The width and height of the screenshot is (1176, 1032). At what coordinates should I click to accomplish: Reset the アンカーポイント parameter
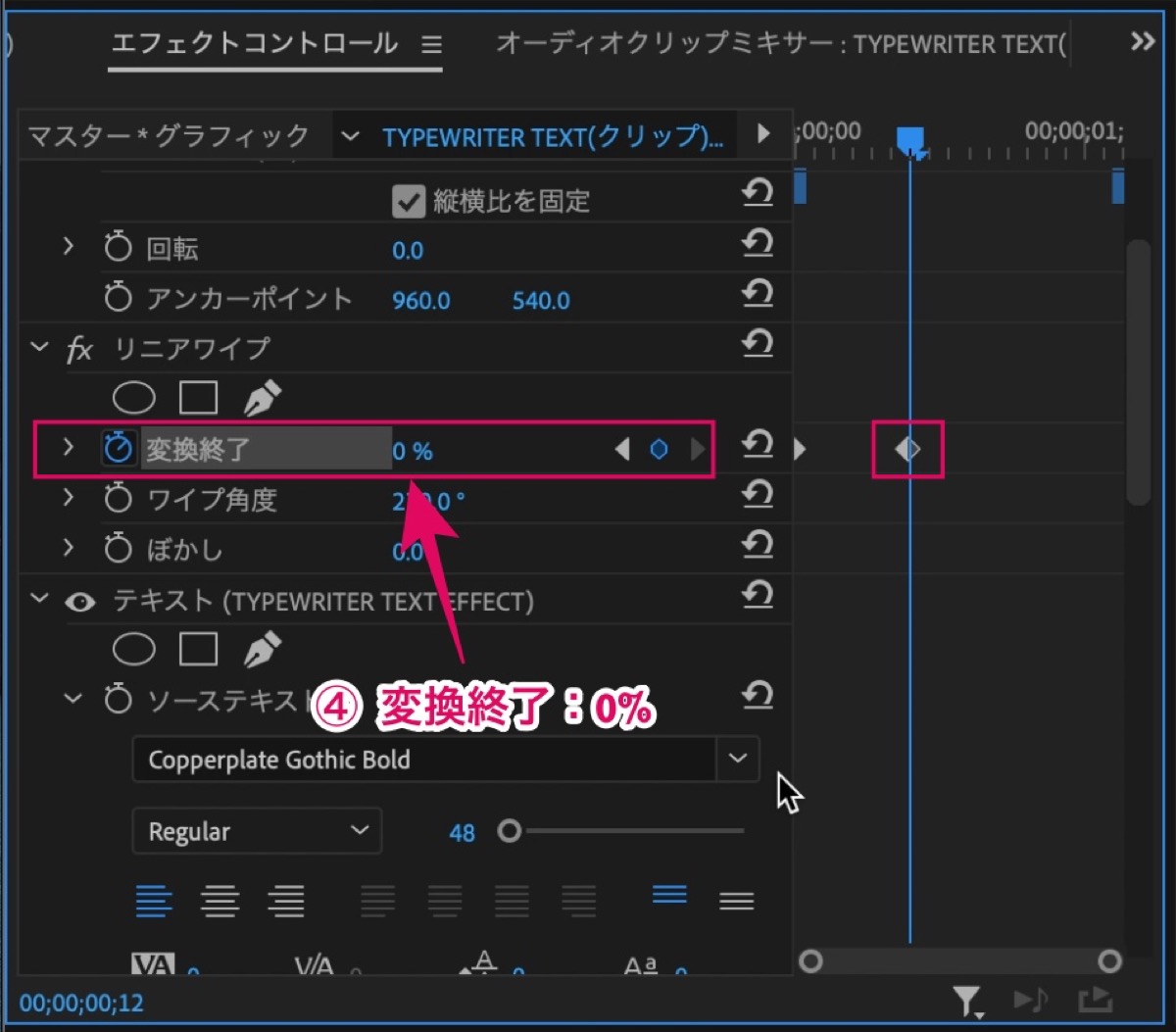pyautogui.click(x=757, y=292)
